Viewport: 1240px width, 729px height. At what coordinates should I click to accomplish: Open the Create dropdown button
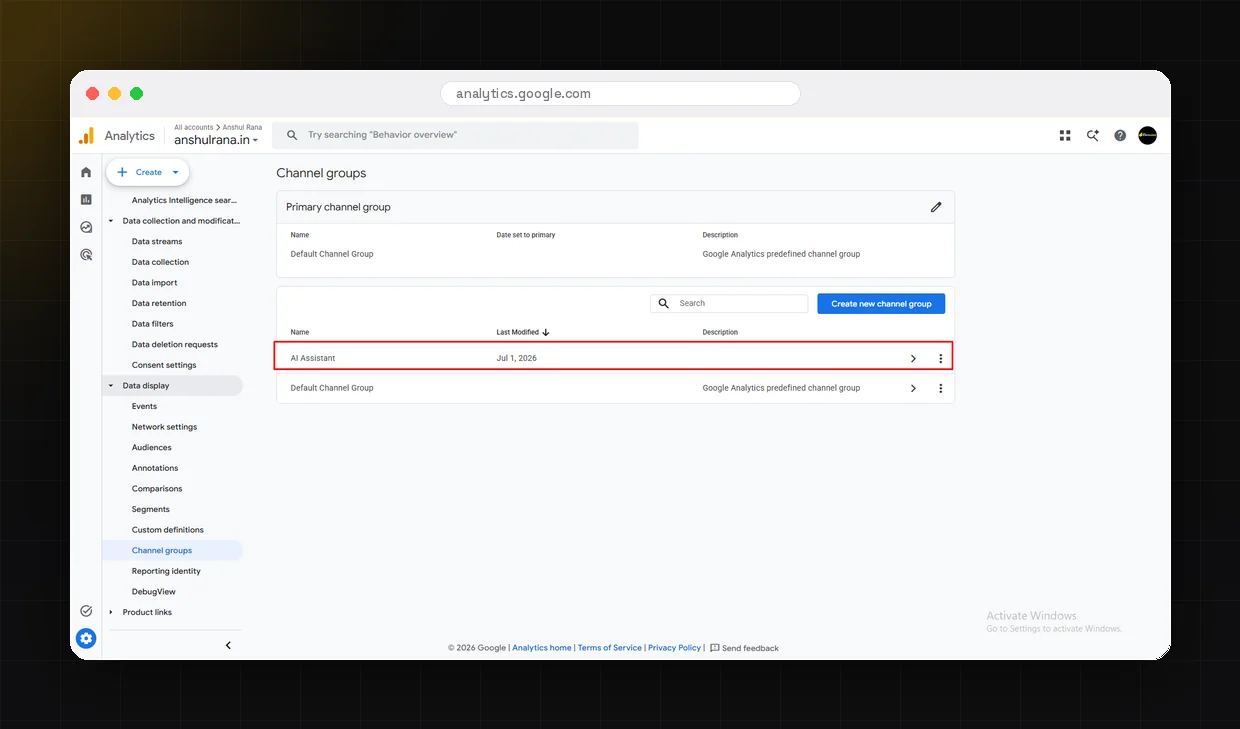[148, 172]
